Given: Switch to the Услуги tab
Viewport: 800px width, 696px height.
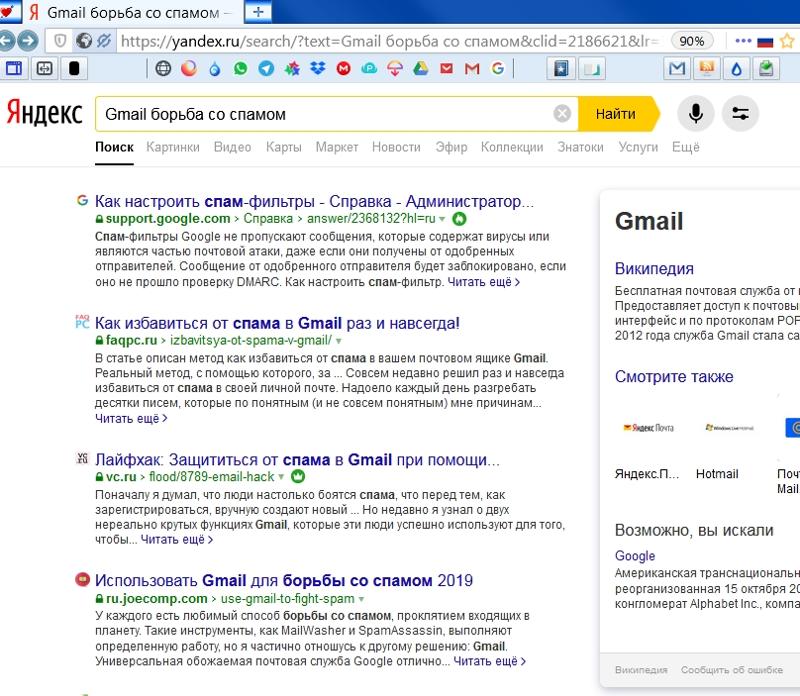Looking at the screenshot, I should click(638, 147).
